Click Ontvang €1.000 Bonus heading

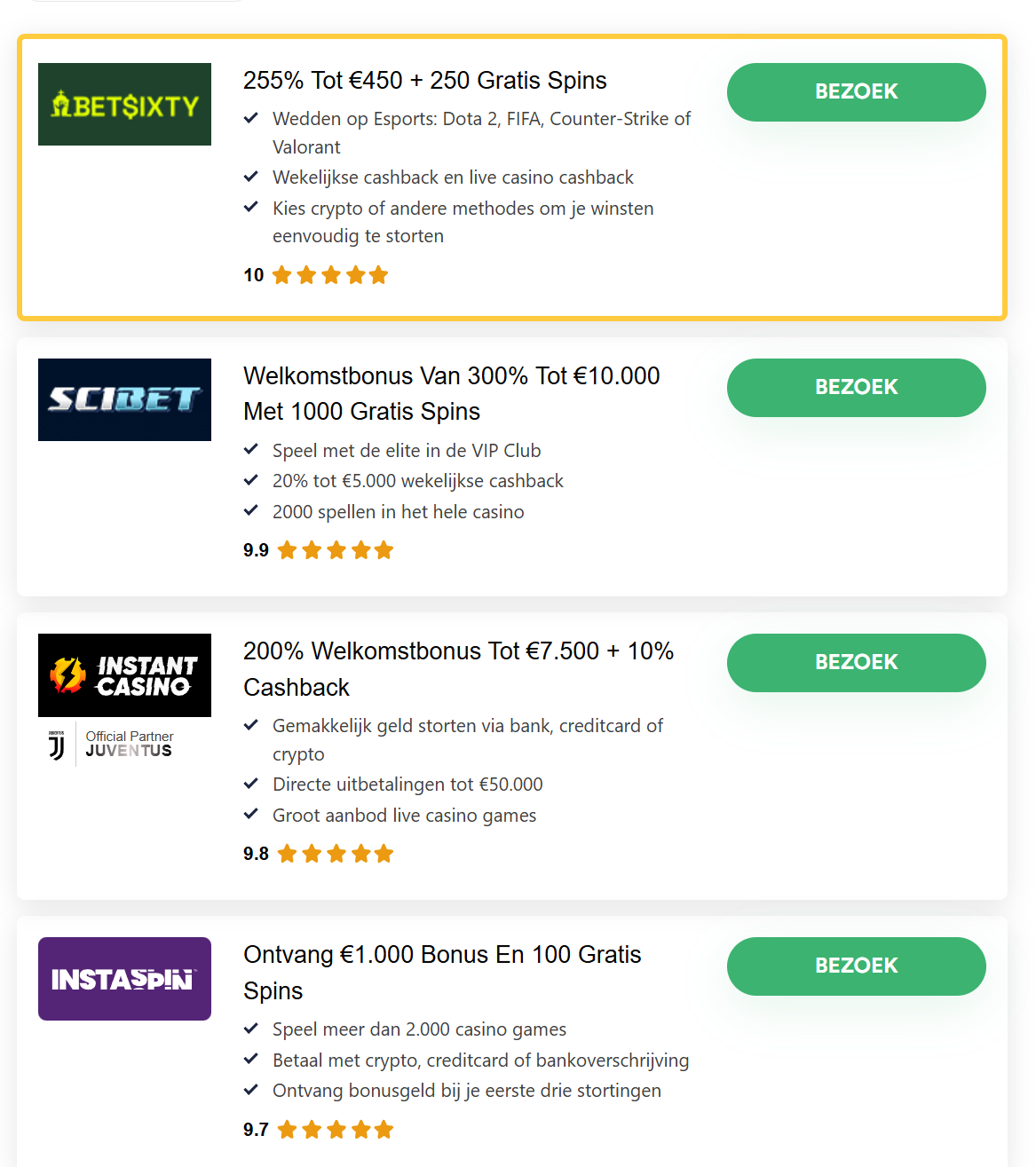442,973
